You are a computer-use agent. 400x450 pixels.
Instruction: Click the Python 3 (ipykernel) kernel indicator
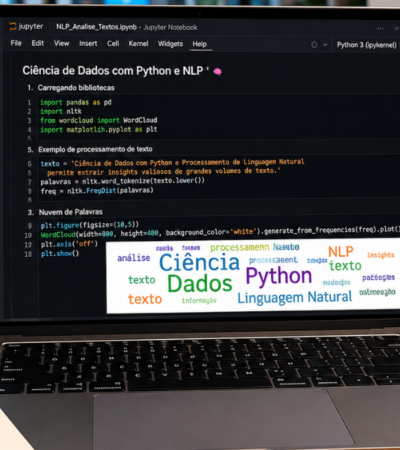[x=367, y=45]
